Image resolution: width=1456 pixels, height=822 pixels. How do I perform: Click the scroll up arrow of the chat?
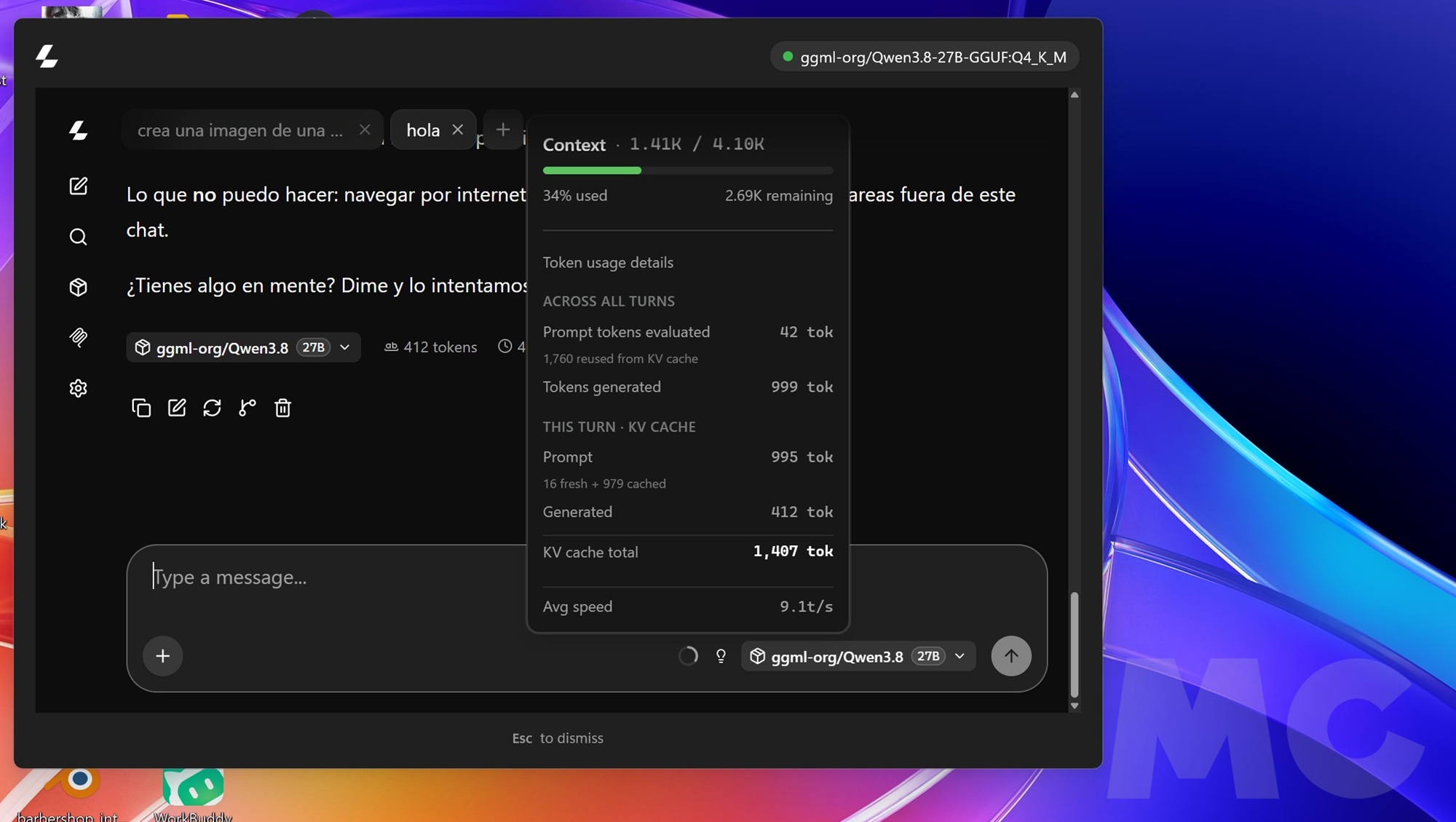click(1075, 95)
